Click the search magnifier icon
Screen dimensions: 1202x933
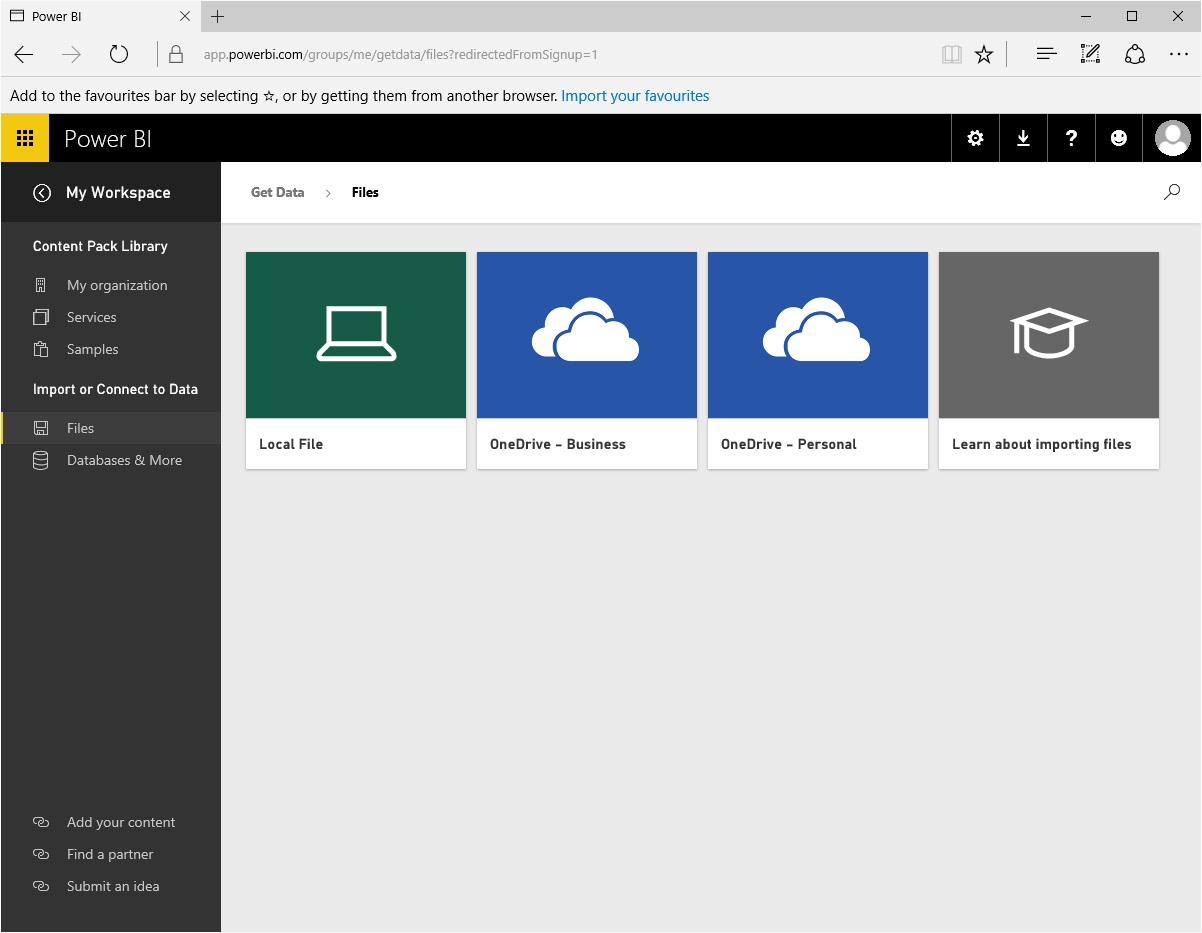click(1172, 192)
